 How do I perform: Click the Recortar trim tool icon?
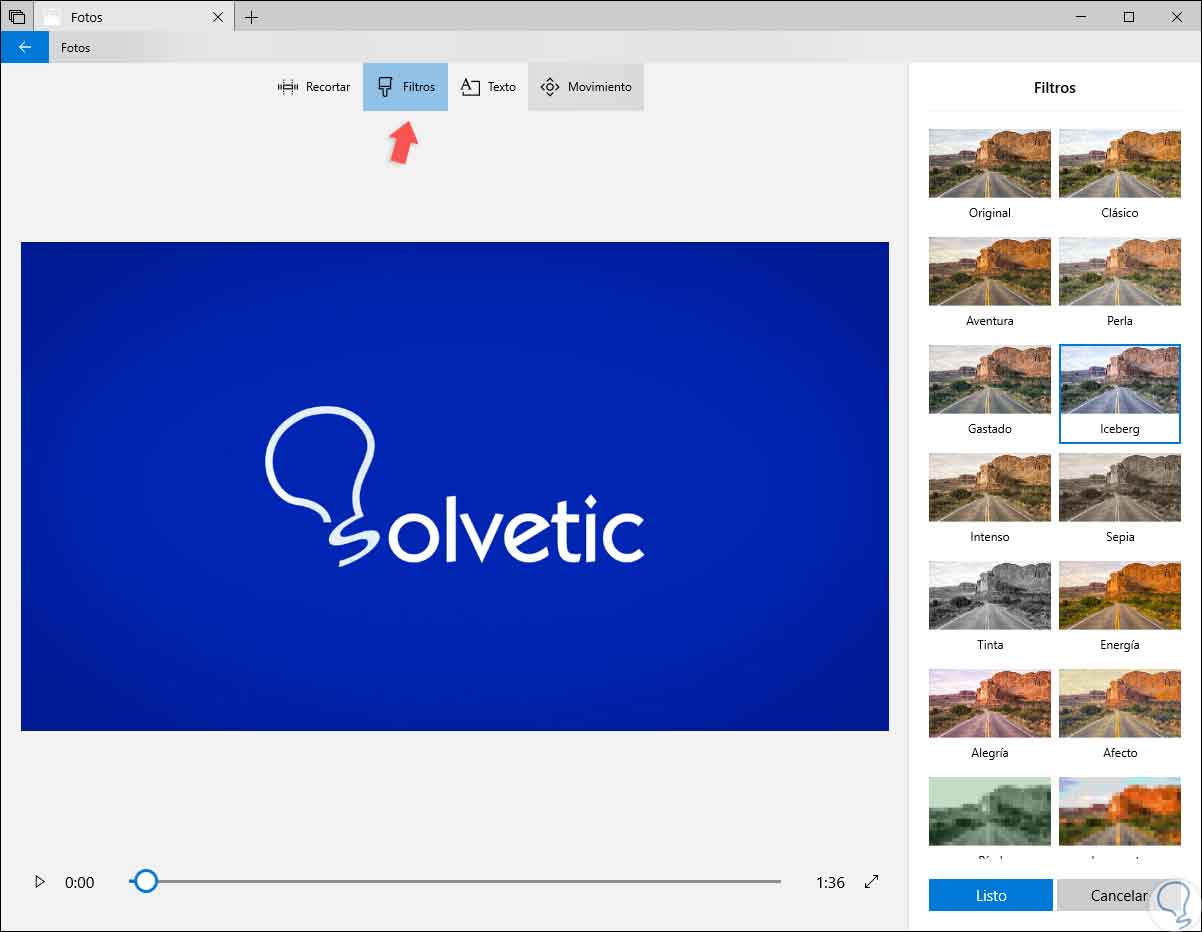pos(288,87)
